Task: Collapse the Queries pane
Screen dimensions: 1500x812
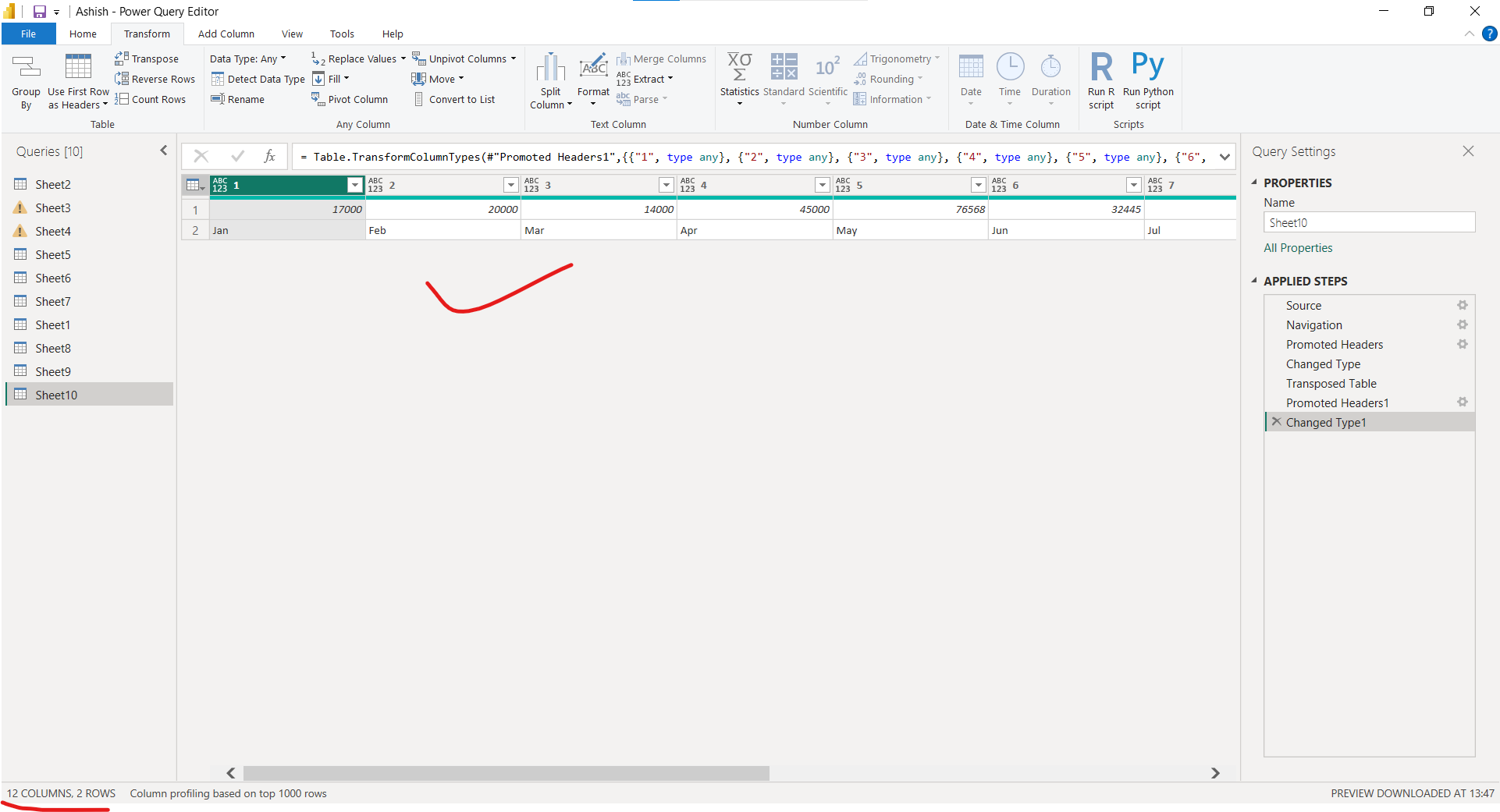Action: click(164, 151)
